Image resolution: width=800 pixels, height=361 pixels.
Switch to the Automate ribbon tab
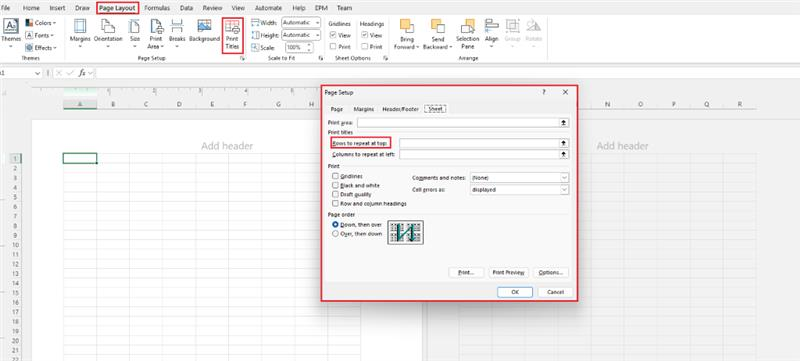(x=268, y=8)
